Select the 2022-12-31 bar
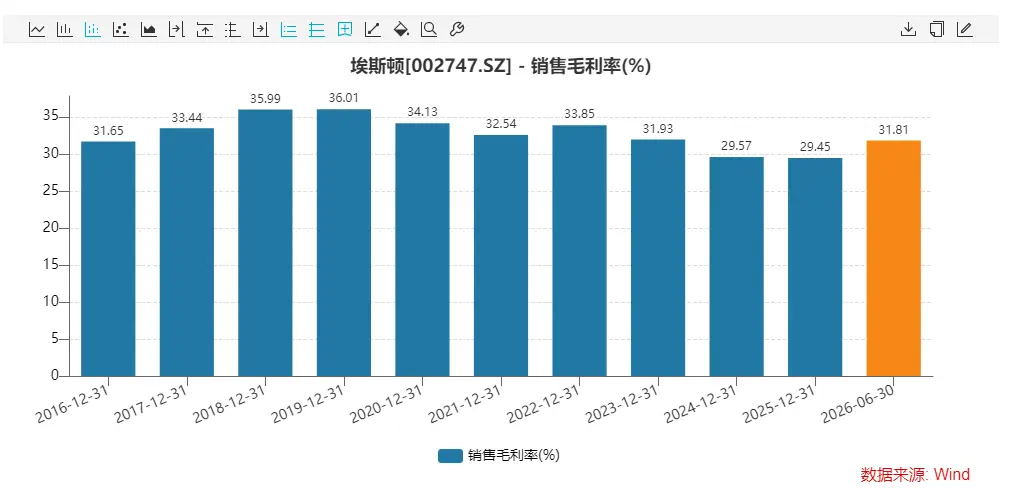 580,250
